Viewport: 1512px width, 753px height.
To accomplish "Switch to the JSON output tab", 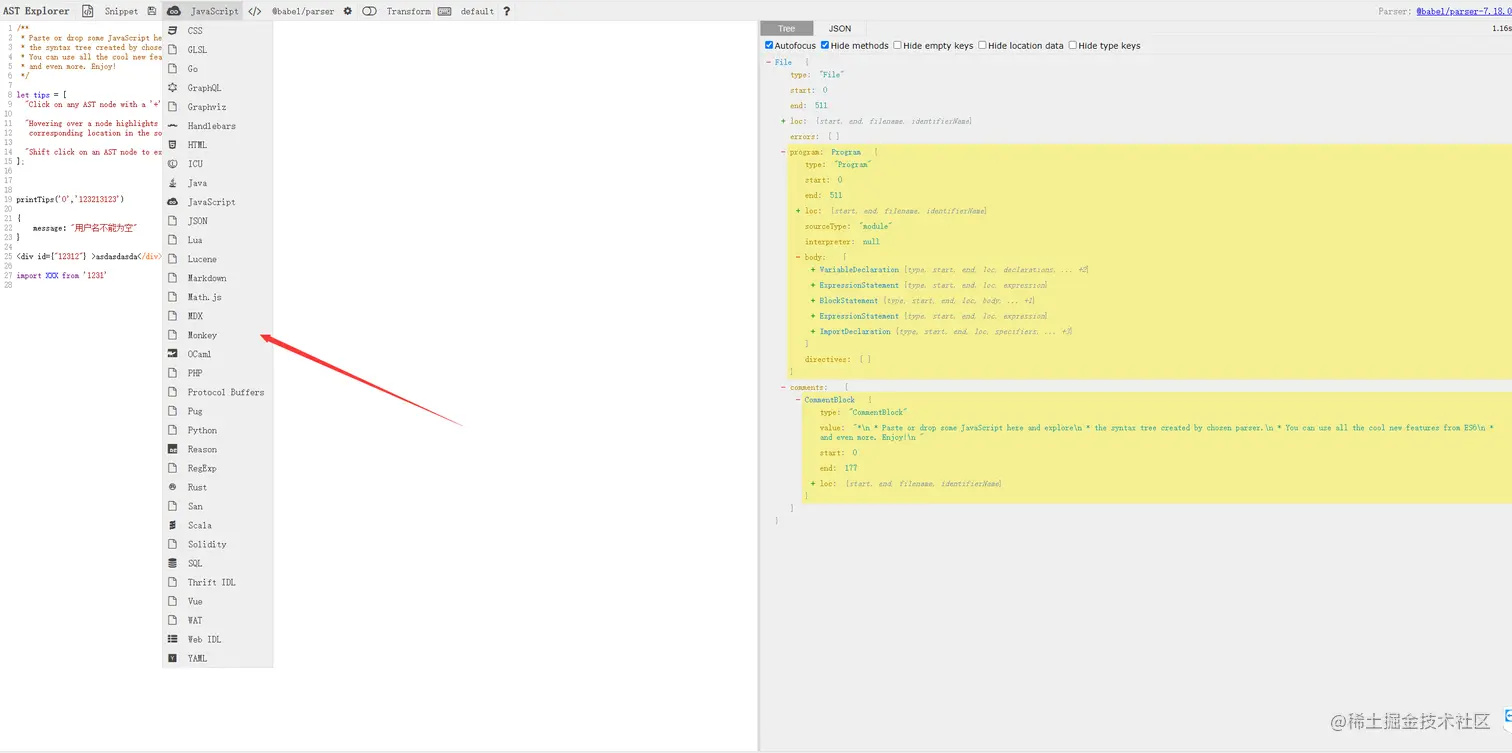I will [x=840, y=28].
